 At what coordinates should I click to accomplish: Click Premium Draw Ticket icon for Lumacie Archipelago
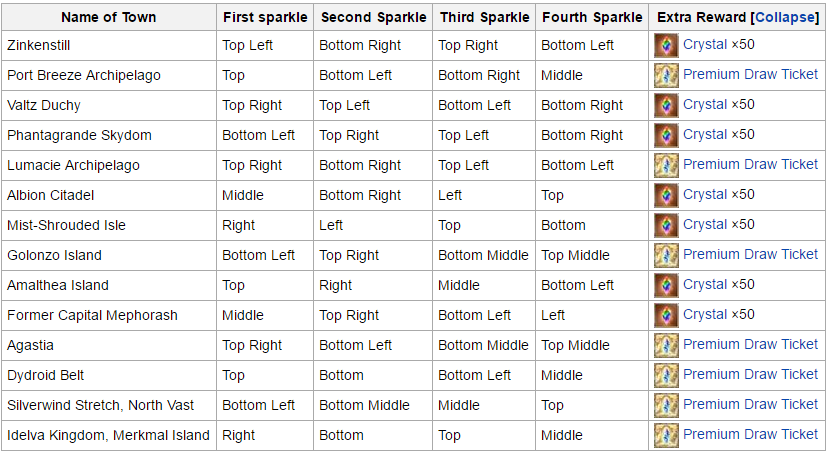pos(666,166)
